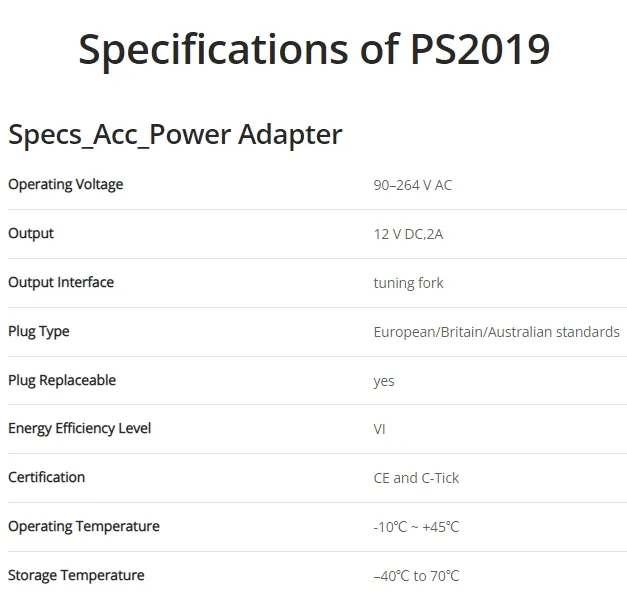Select the 12 V DC,2A value
This screenshot has height=594, width=627.
click(x=408, y=234)
